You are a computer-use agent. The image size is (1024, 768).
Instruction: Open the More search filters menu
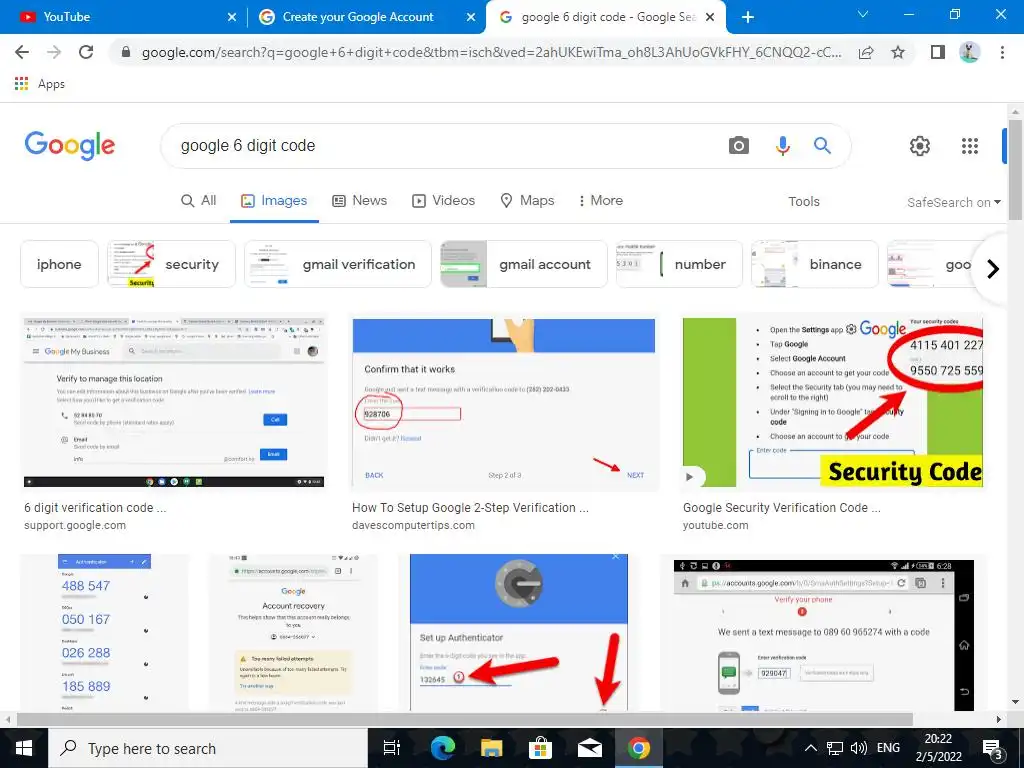coord(600,200)
